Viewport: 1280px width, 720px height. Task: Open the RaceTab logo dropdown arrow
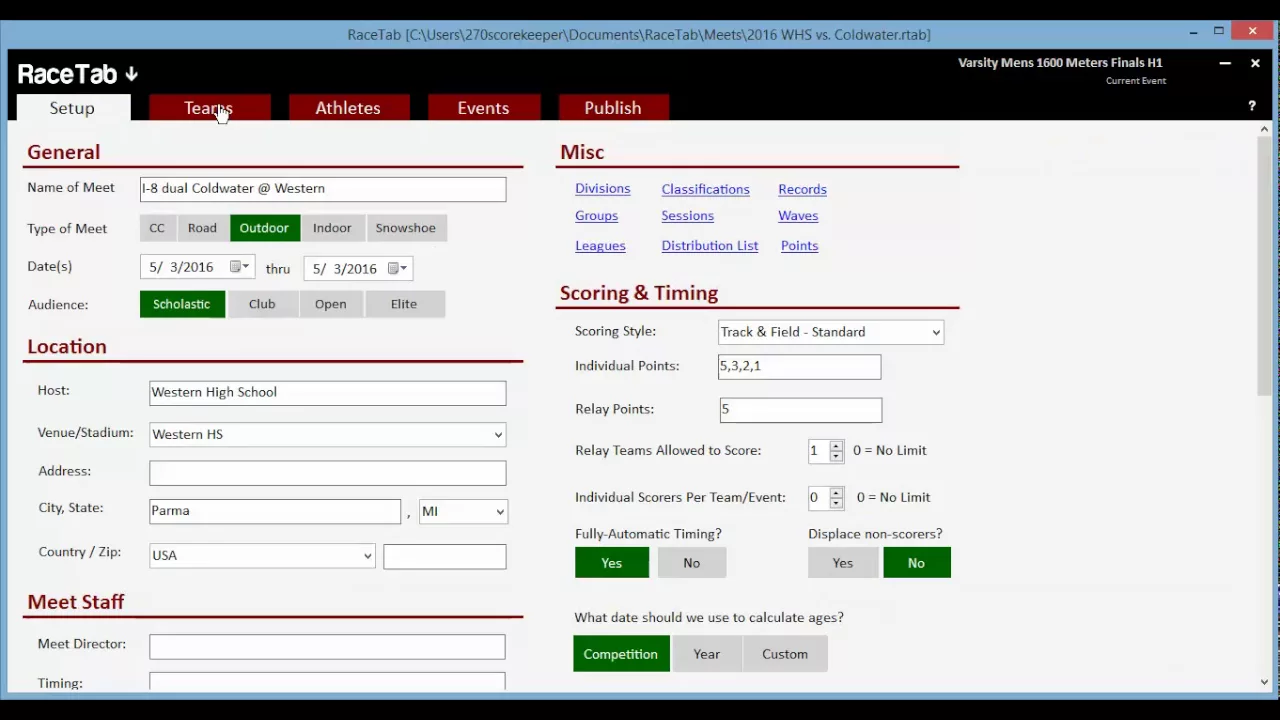(131, 74)
